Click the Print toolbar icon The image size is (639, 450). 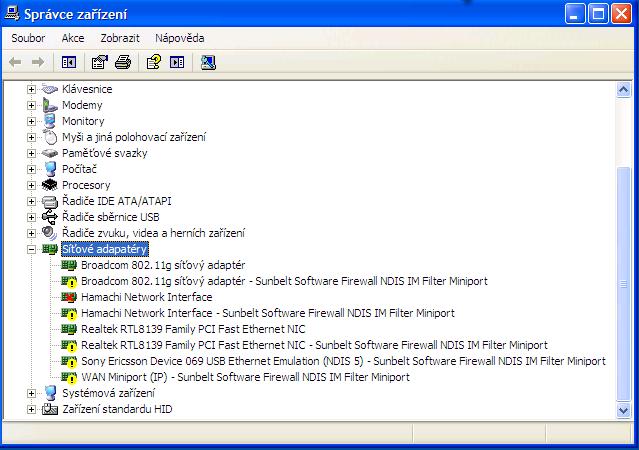tap(123, 62)
